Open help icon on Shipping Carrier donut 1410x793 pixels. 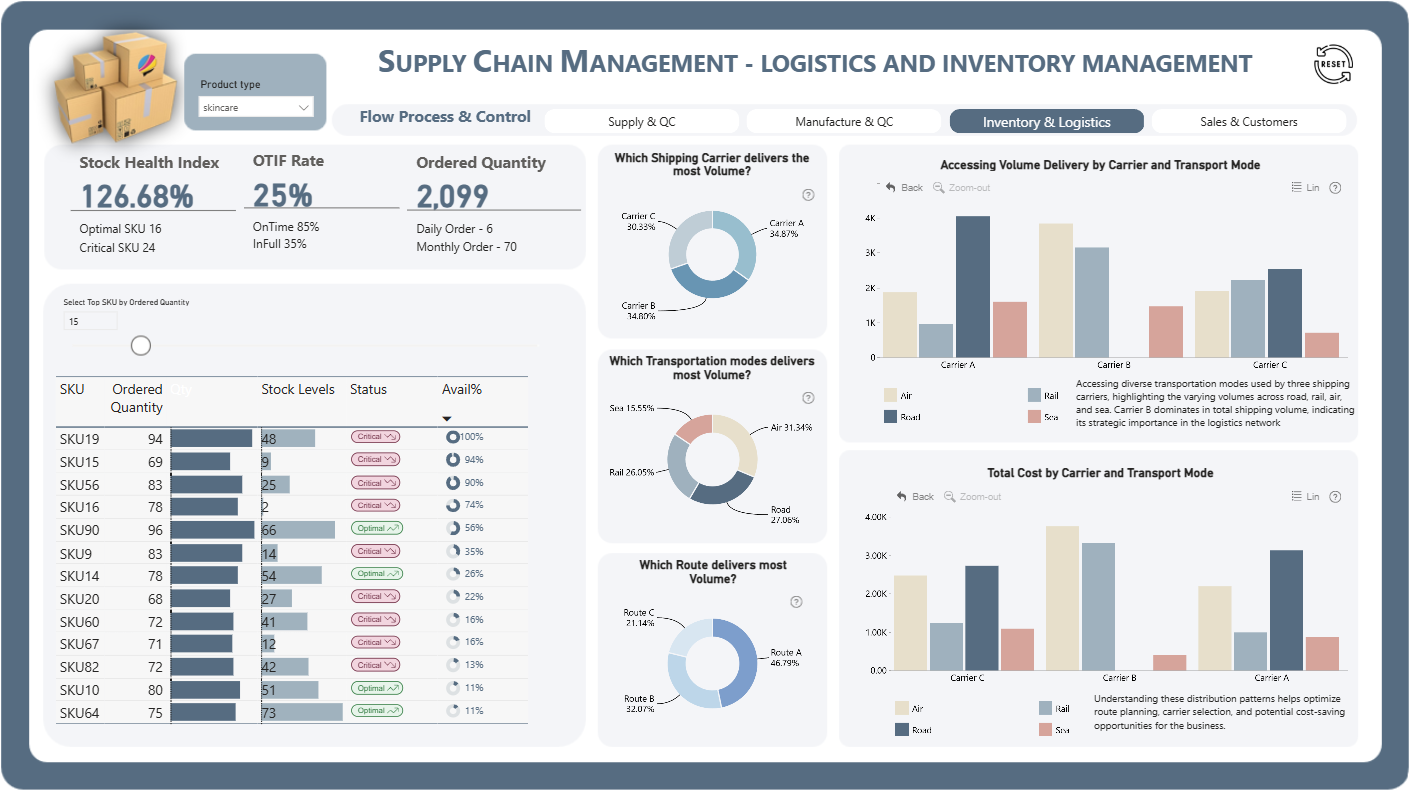pos(808,196)
